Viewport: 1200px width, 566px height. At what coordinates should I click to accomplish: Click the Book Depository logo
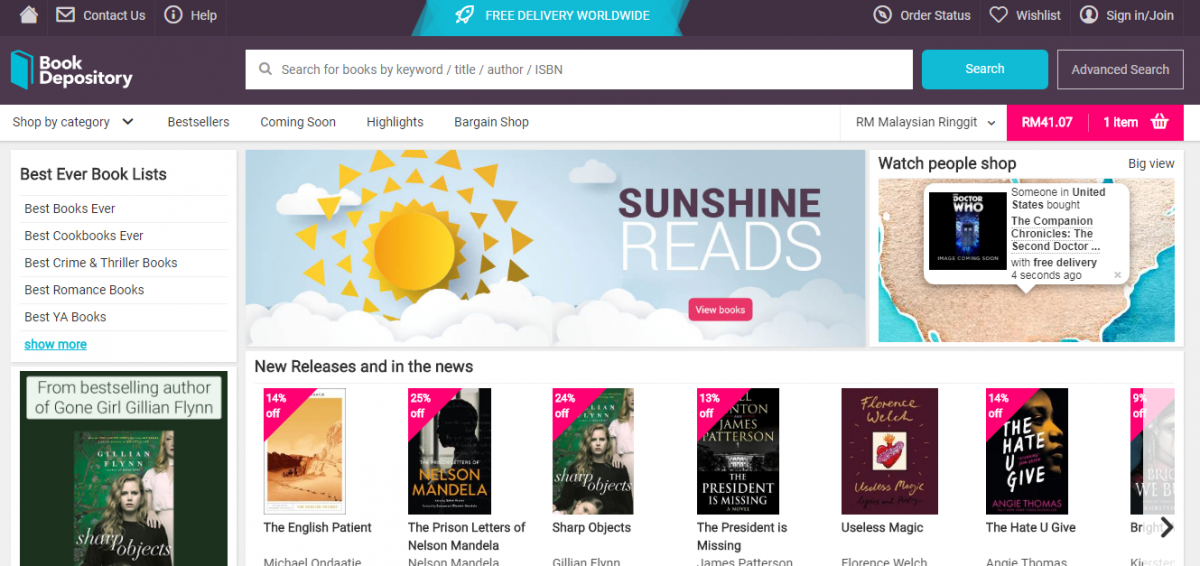coord(71,70)
